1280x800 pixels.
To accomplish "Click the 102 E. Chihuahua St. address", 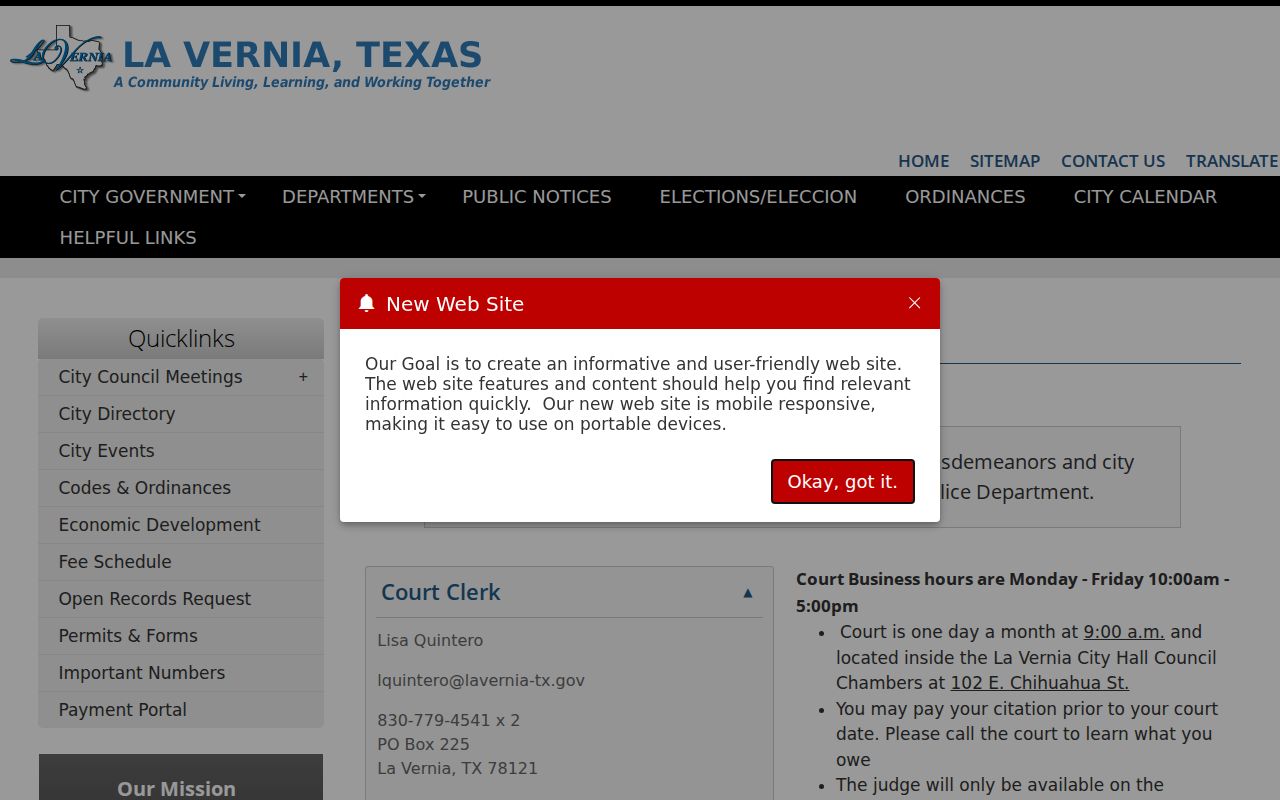I will click(x=1039, y=683).
